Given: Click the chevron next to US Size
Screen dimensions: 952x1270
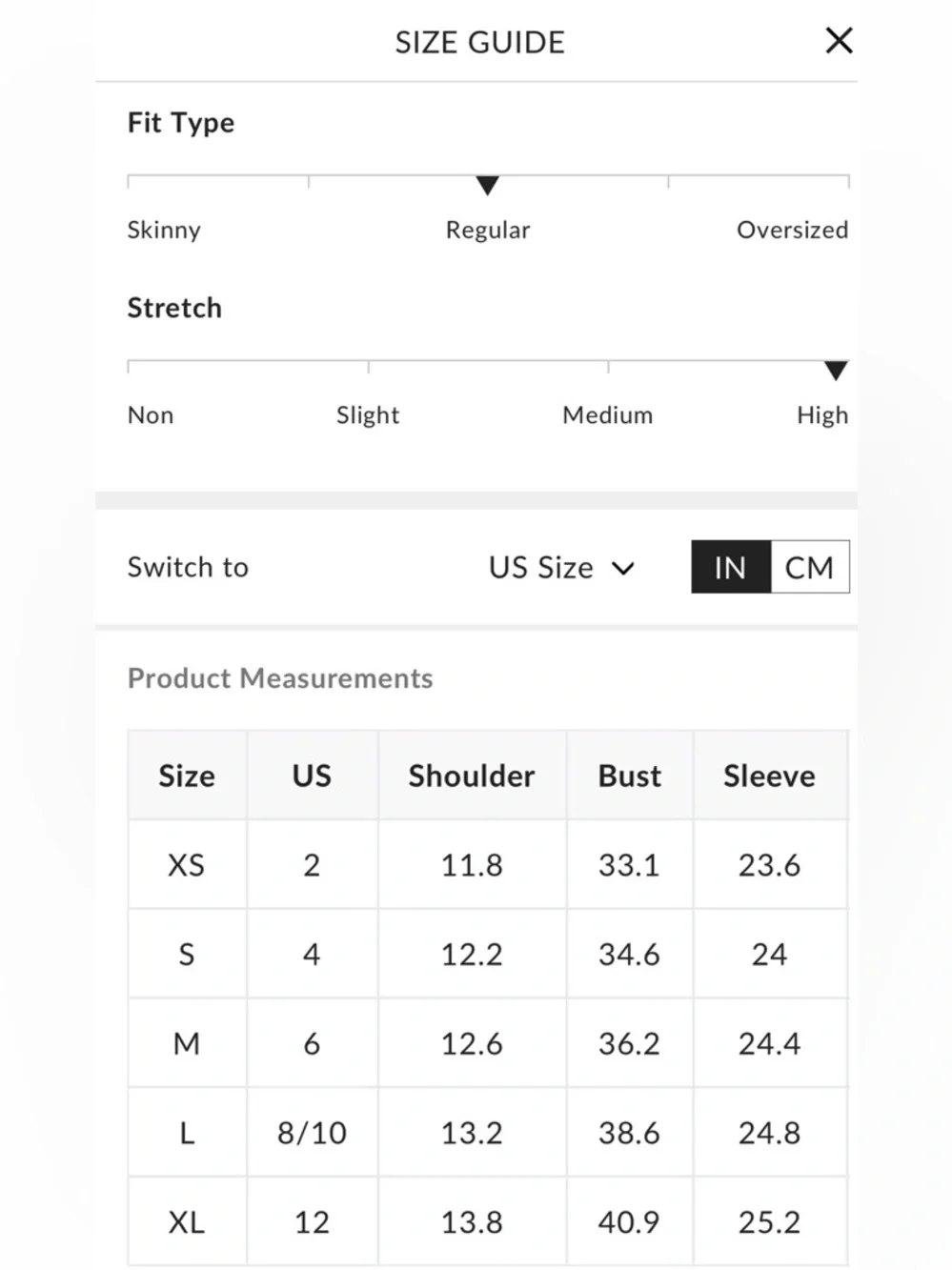Looking at the screenshot, I should tap(623, 569).
